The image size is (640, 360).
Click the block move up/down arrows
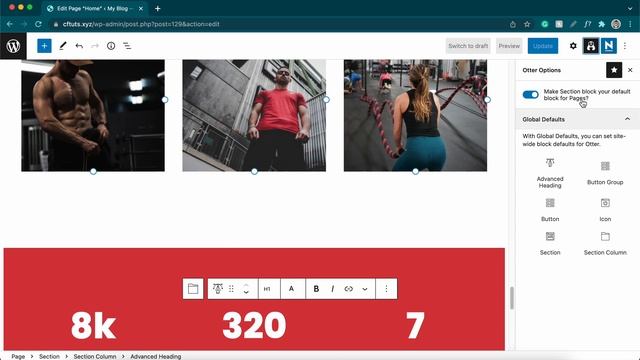tap(246, 289)
